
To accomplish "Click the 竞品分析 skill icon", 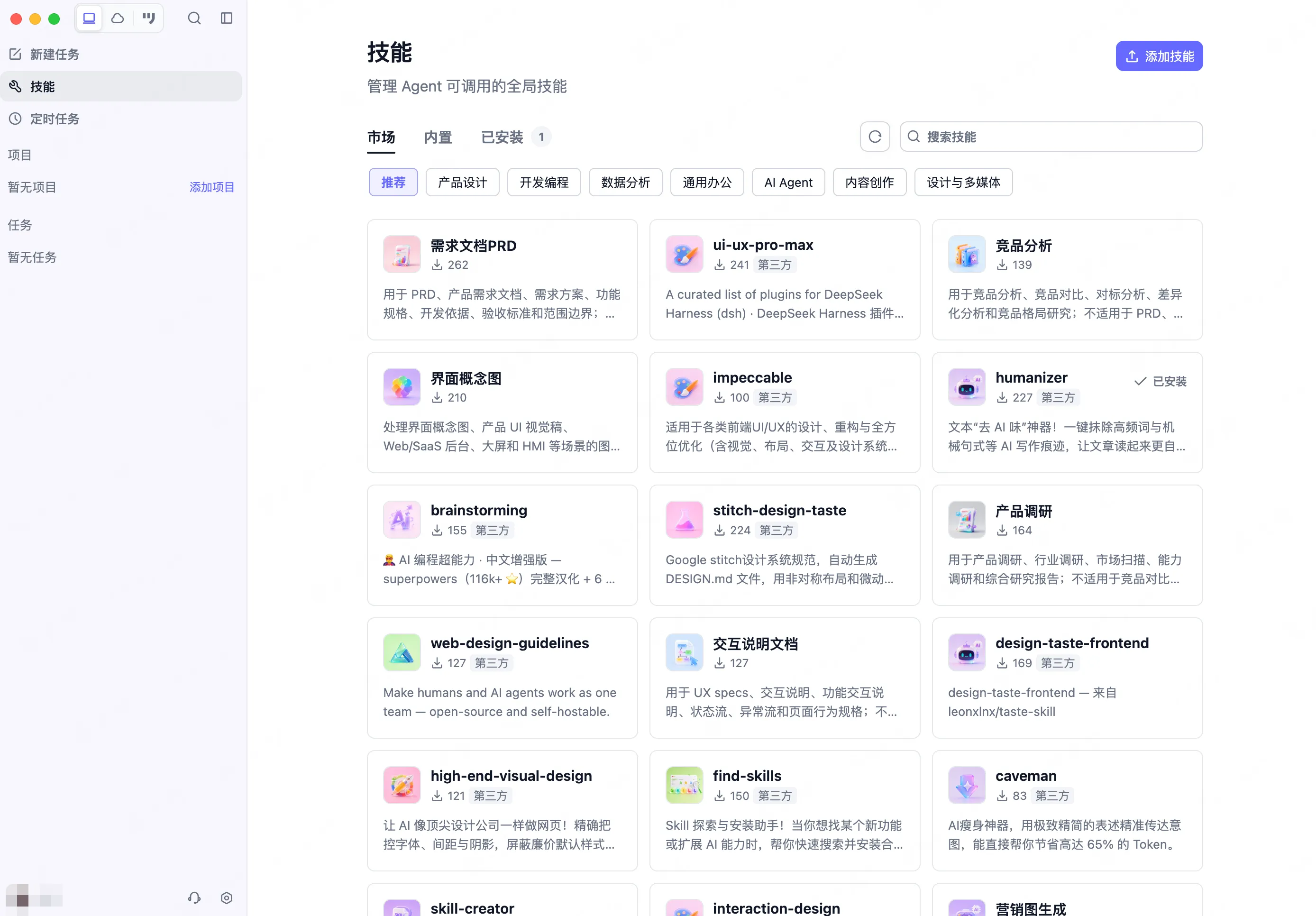I will [967, 254].
